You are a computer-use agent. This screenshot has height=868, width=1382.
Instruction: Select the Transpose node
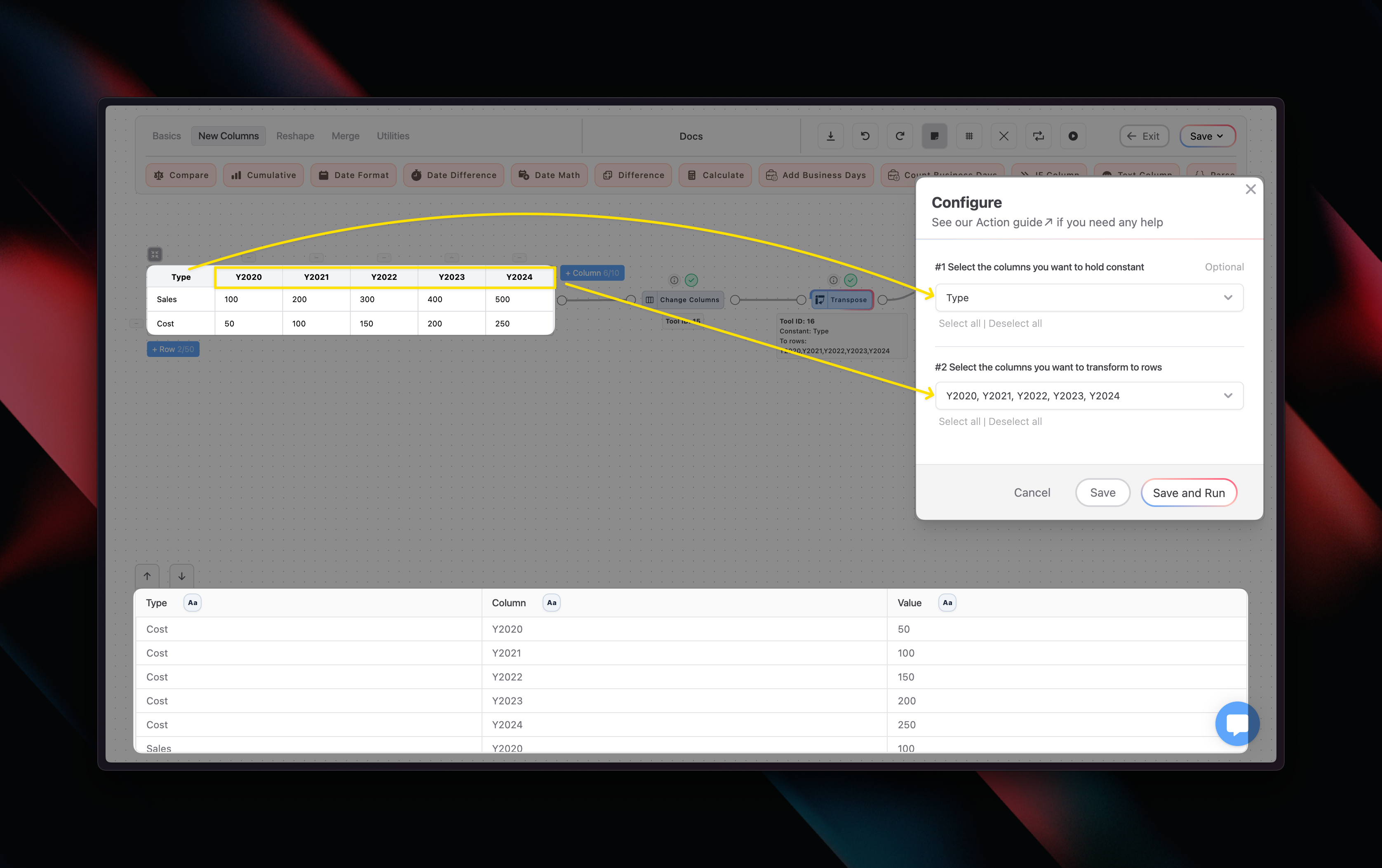coord(842,300)
